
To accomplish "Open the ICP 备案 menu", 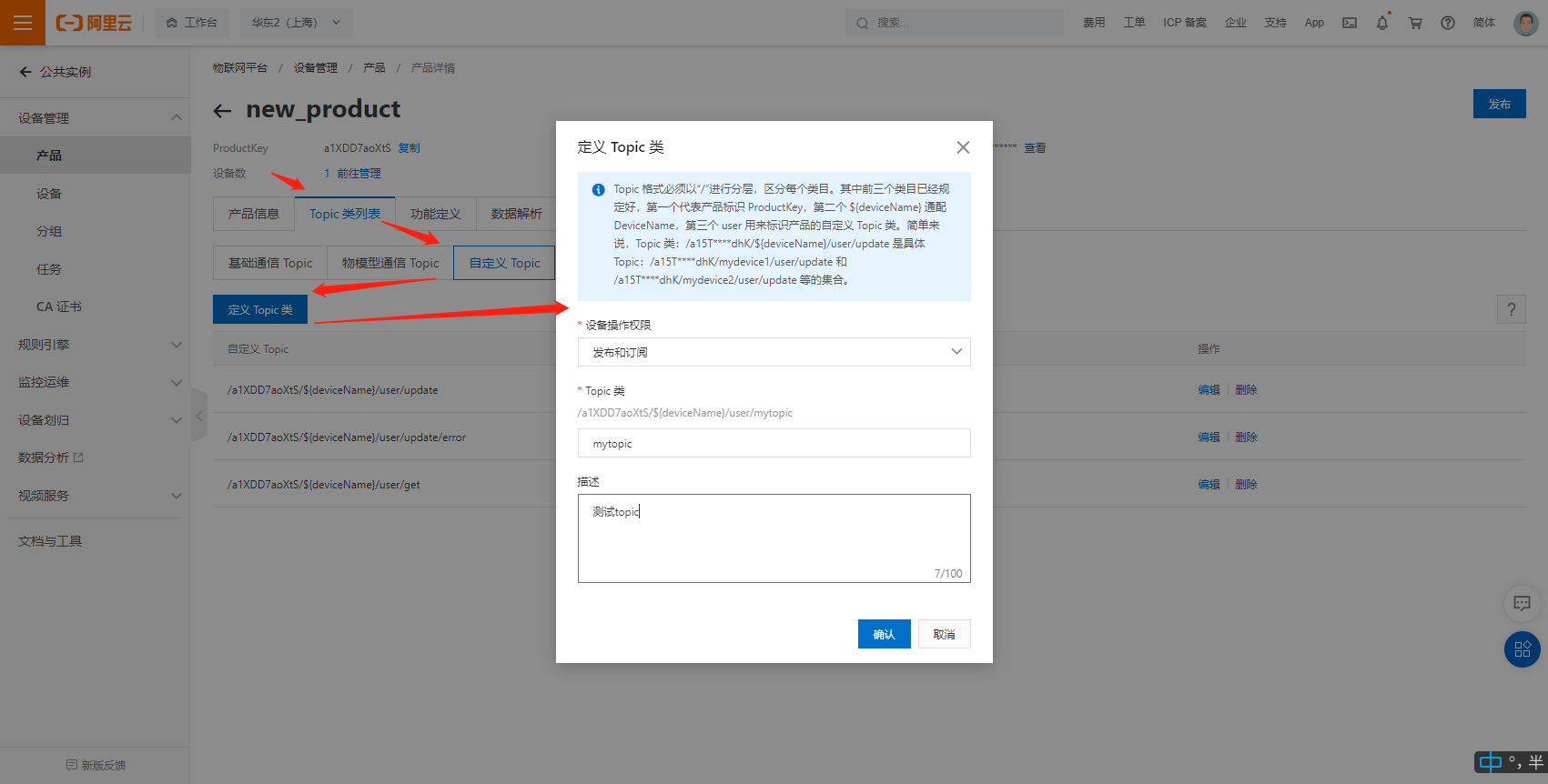I will tap(1185, 23).
